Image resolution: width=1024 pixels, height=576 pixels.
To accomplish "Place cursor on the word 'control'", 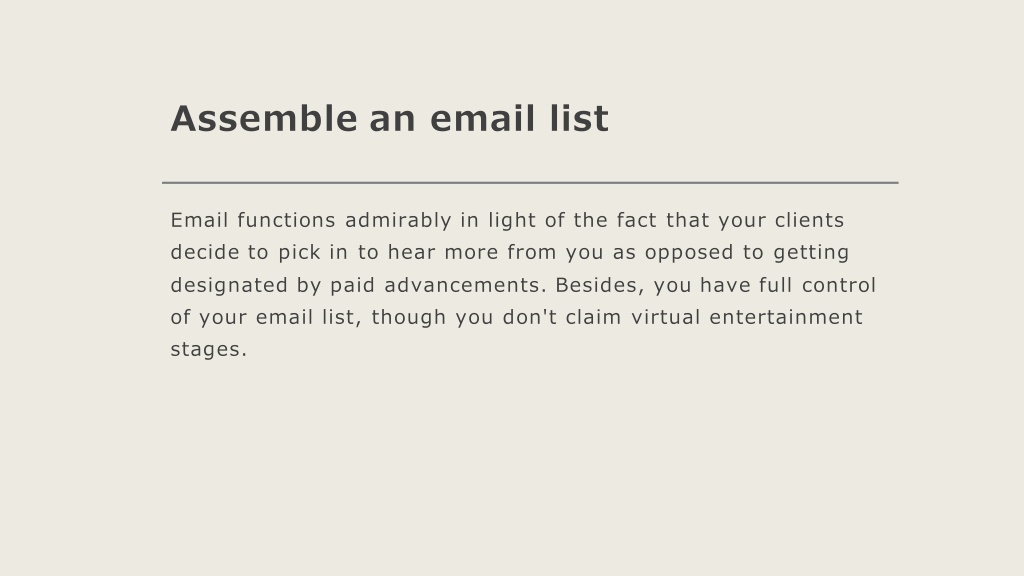I will point(839,285).
